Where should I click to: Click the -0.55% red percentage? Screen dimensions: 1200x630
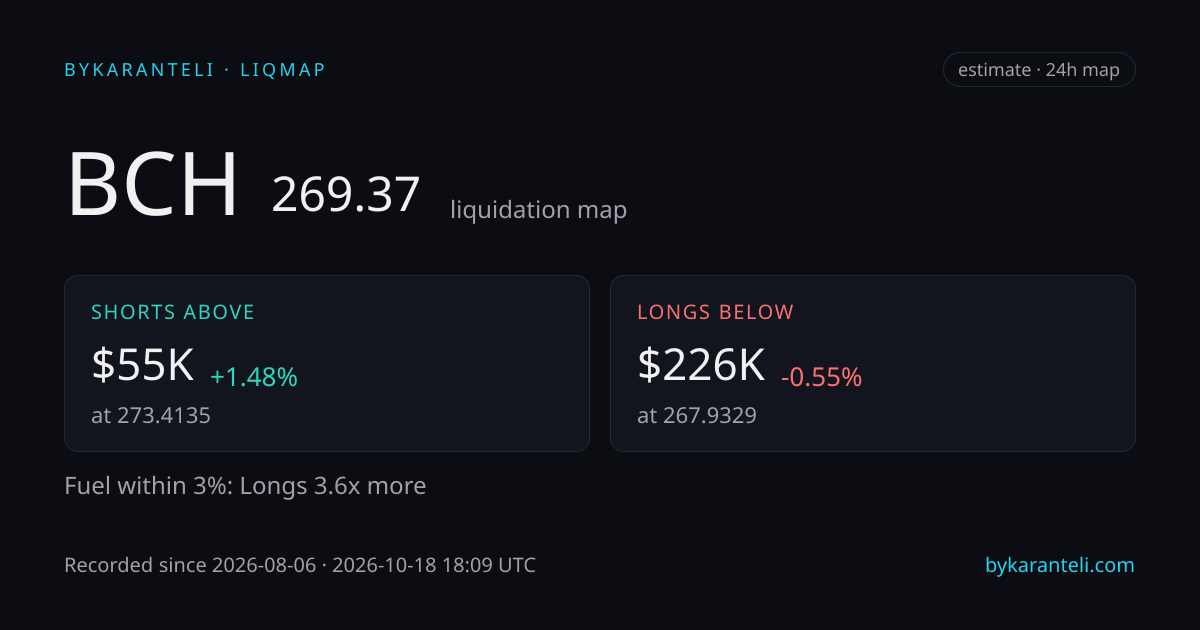point(821,377)
